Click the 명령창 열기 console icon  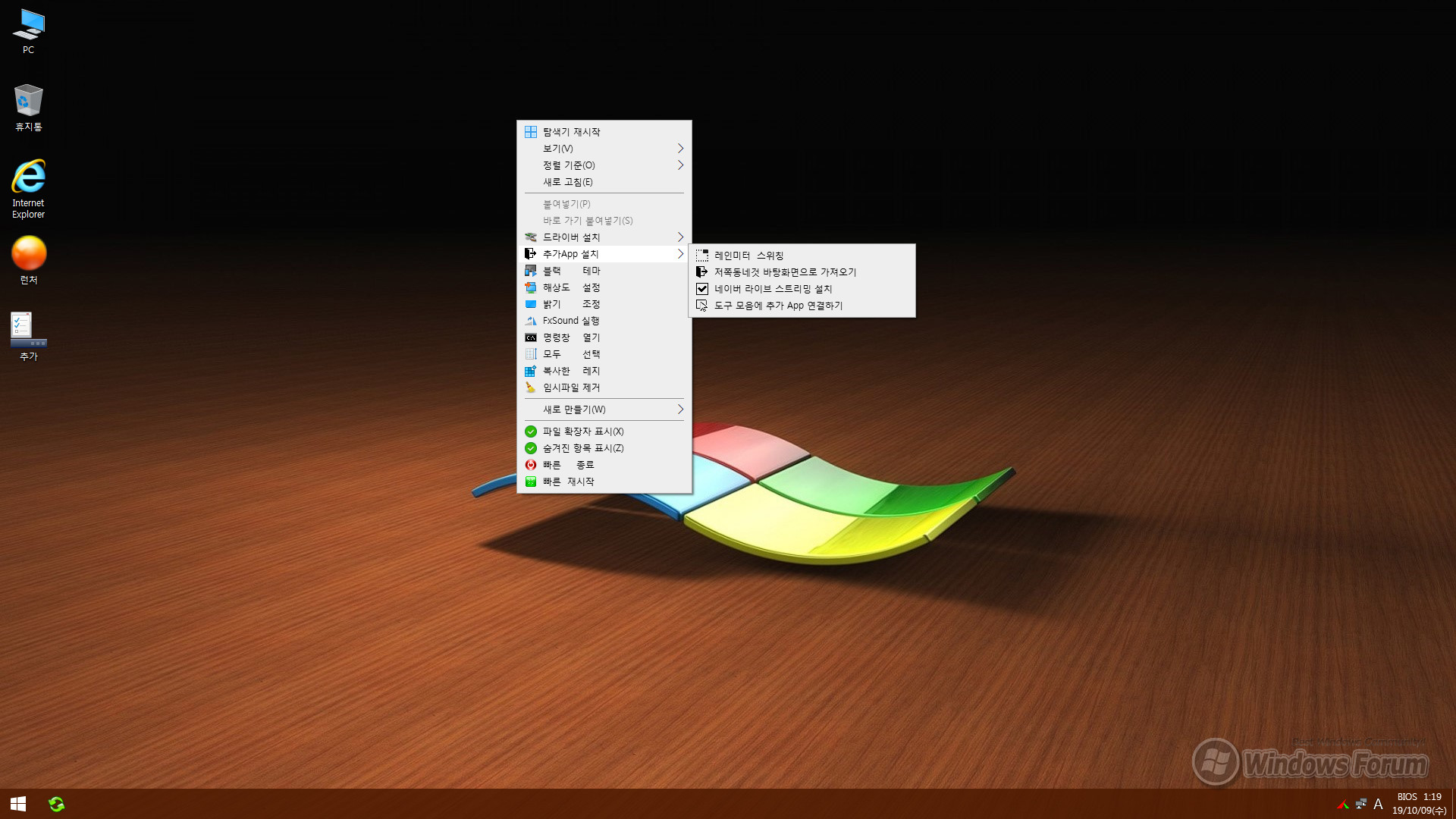pos(531,337)
